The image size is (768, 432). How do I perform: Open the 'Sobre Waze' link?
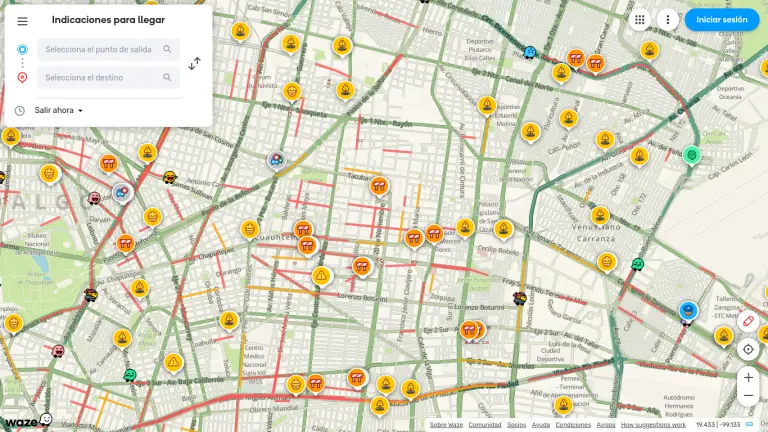coord(446,425)
